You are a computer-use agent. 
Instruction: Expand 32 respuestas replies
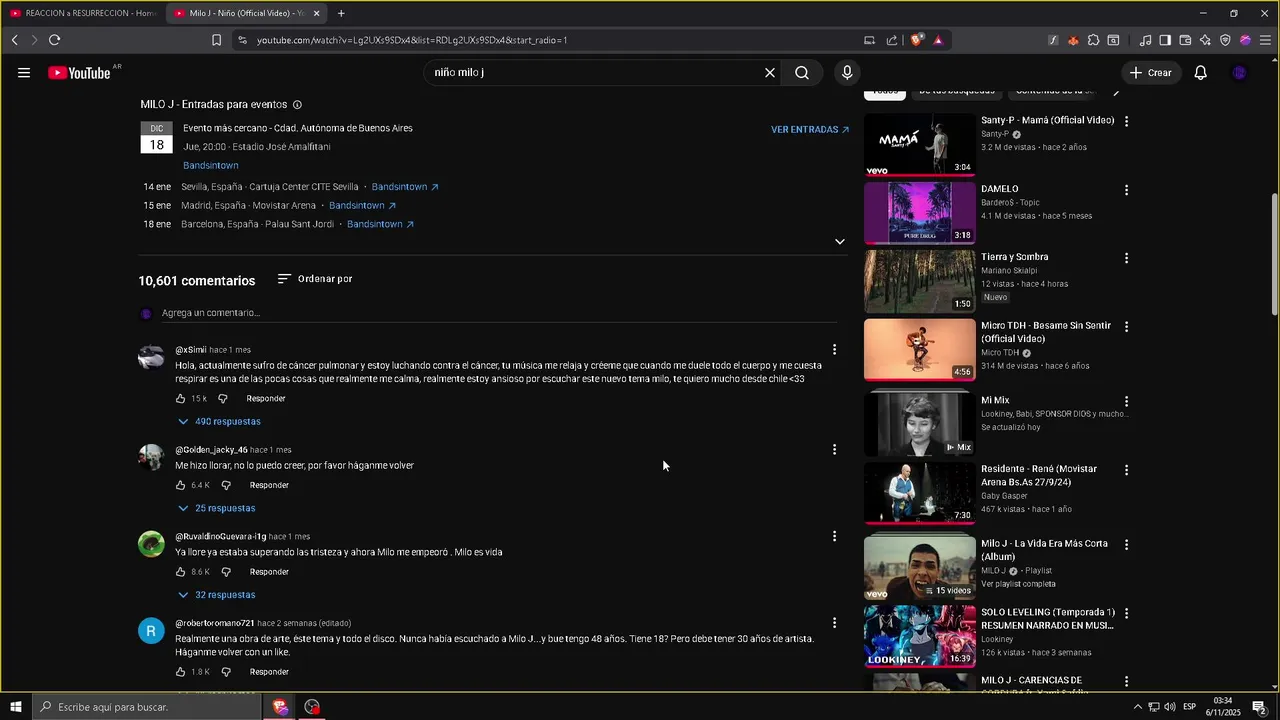tap(216, 596)
